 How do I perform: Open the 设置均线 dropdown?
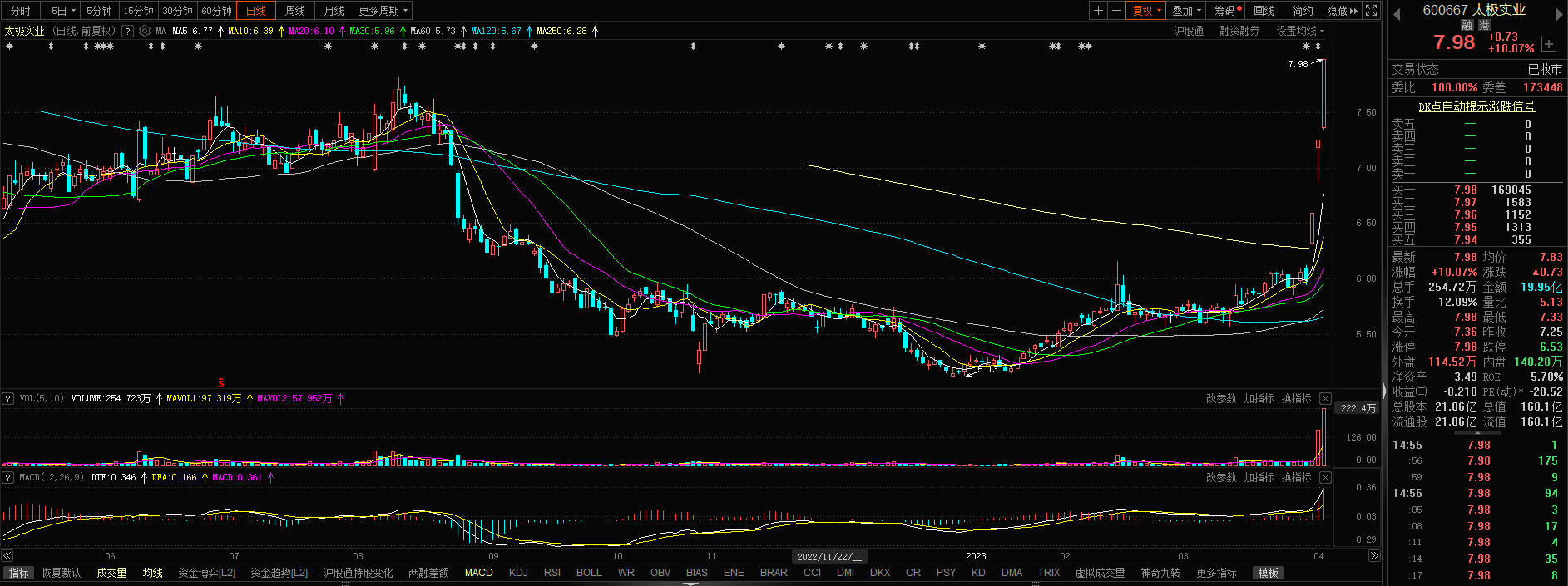click(1300, 31)
